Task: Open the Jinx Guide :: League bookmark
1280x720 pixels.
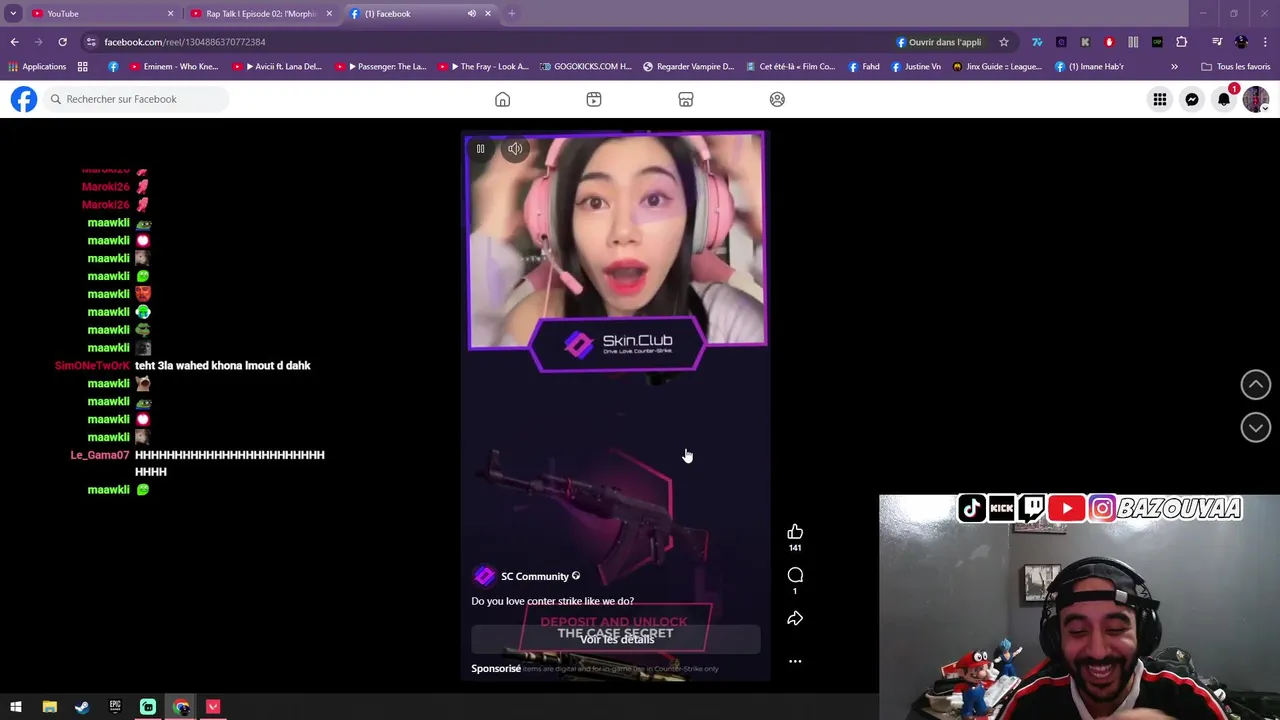Action: (998, 67)
